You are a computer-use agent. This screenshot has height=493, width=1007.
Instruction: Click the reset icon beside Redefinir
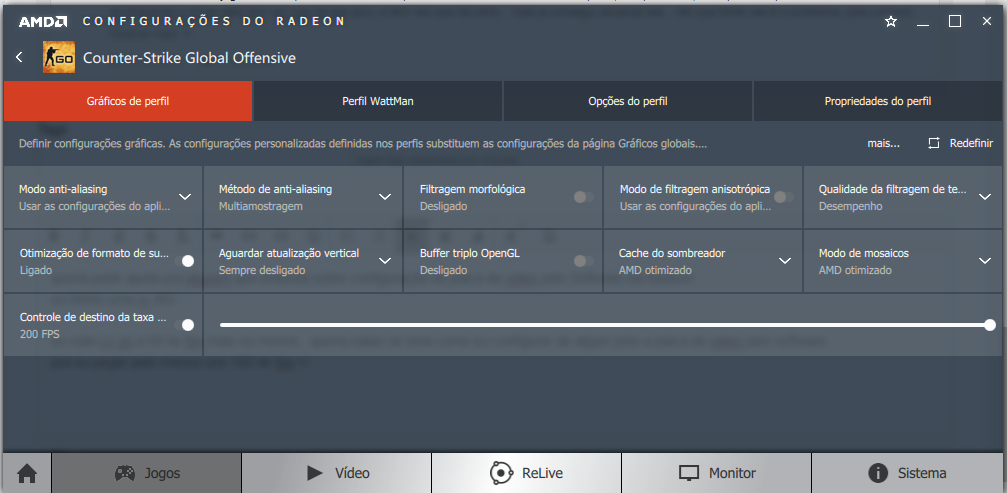[934, 143]
